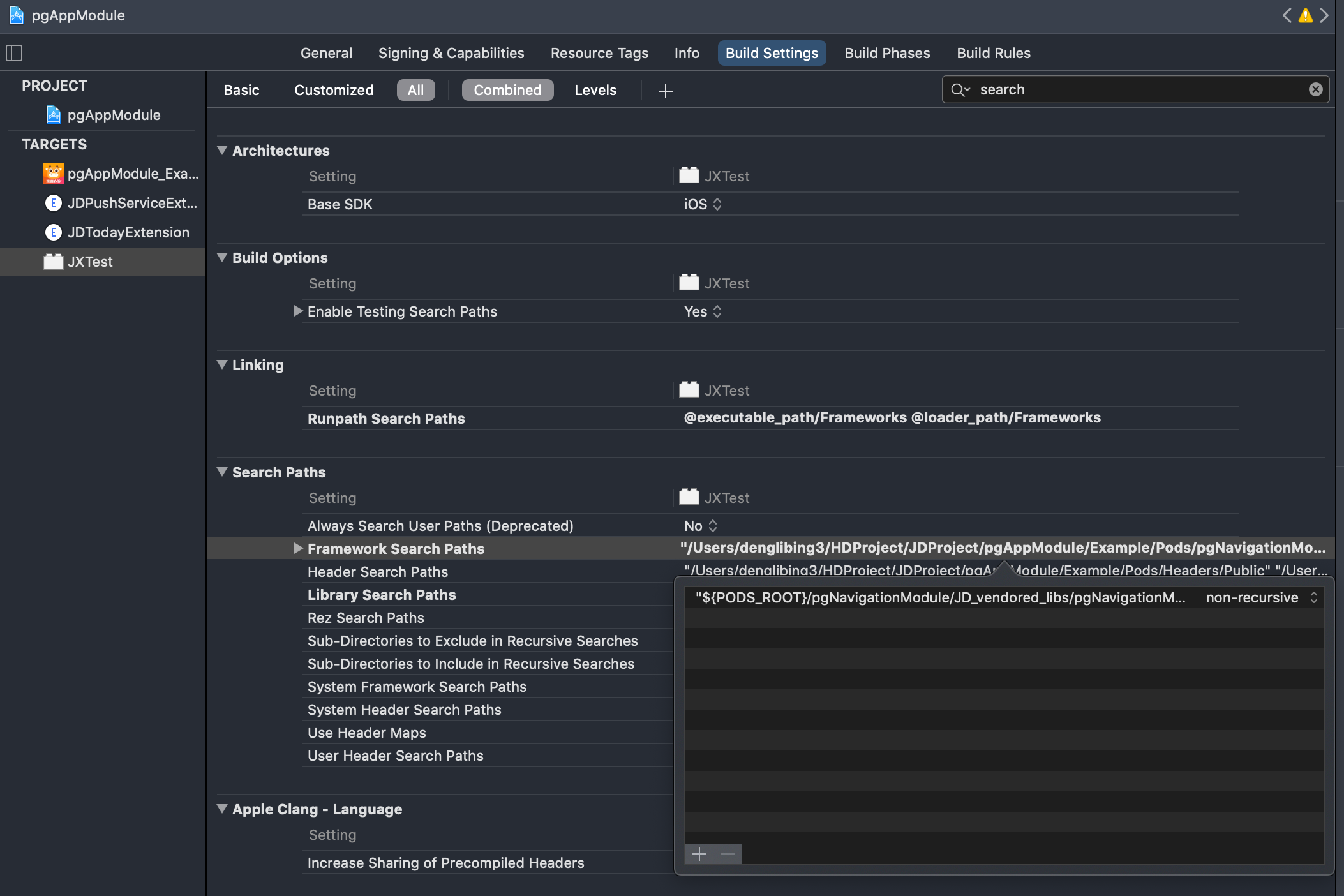This screenshot has width=1344, height=896.
Task: Click the build settings search field
Action: pos(1136,89)
